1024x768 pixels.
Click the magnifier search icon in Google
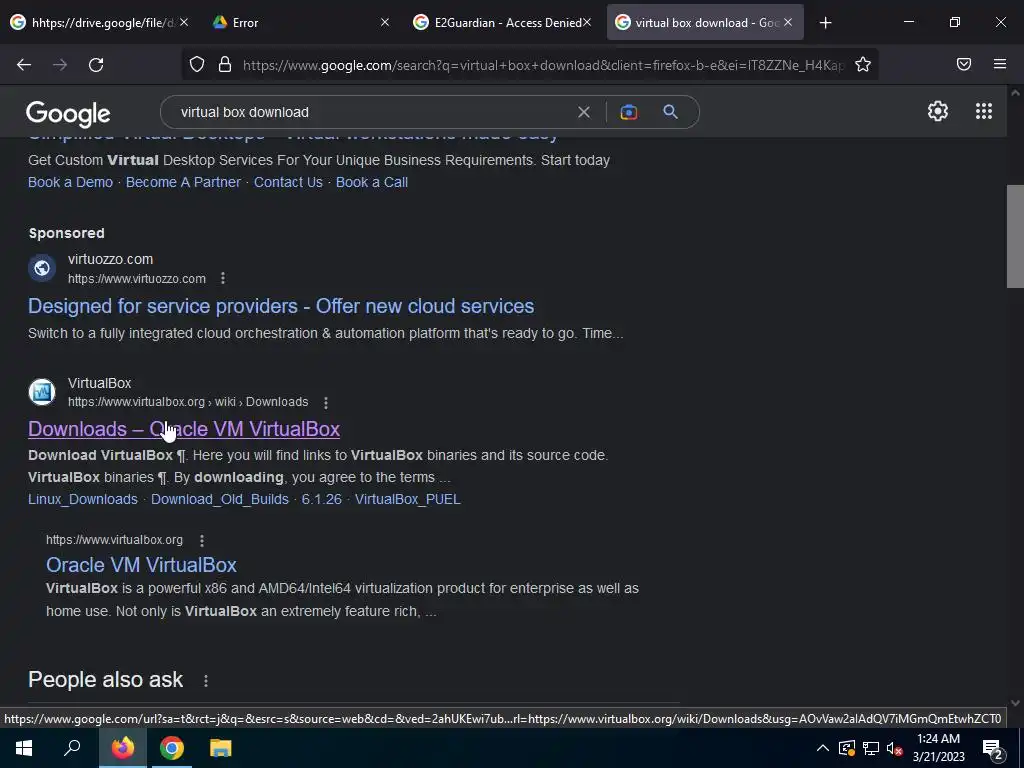[x=670, y=112]
